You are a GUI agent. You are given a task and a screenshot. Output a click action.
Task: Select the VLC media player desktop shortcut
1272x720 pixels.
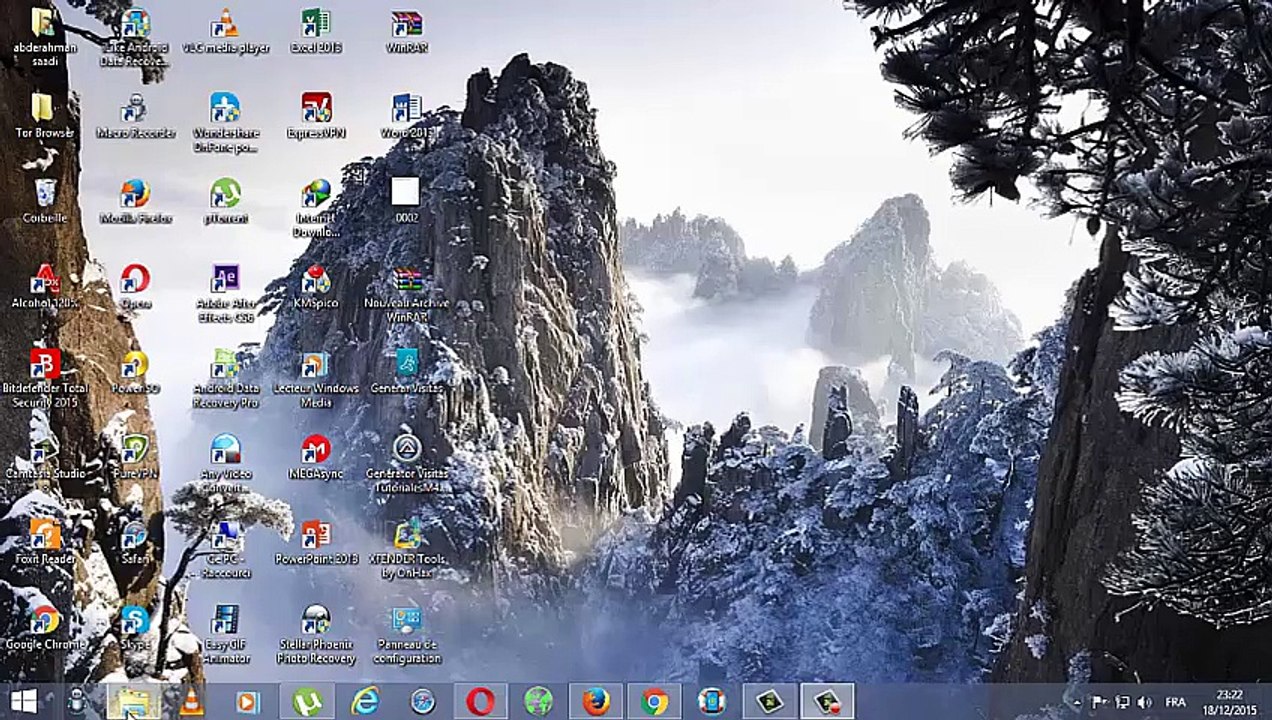click(x=225, y=30)
